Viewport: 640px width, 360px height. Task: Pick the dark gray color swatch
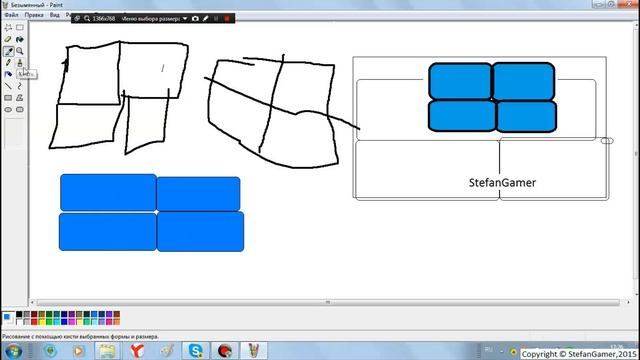[27, 314]
